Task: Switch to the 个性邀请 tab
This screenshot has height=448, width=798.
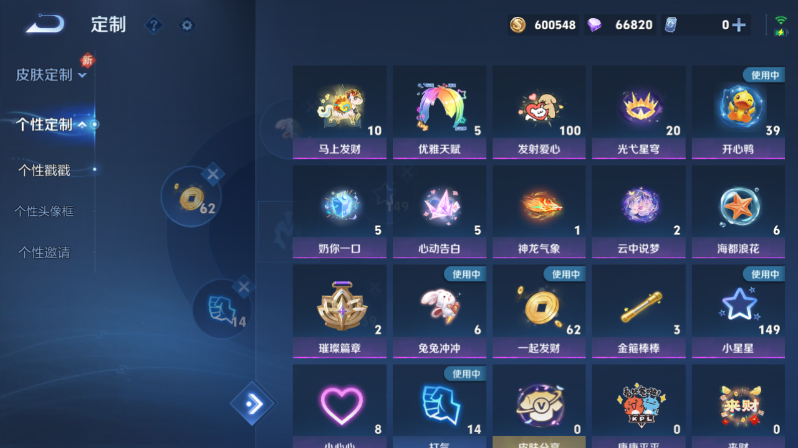Action: tap(44, 253)
